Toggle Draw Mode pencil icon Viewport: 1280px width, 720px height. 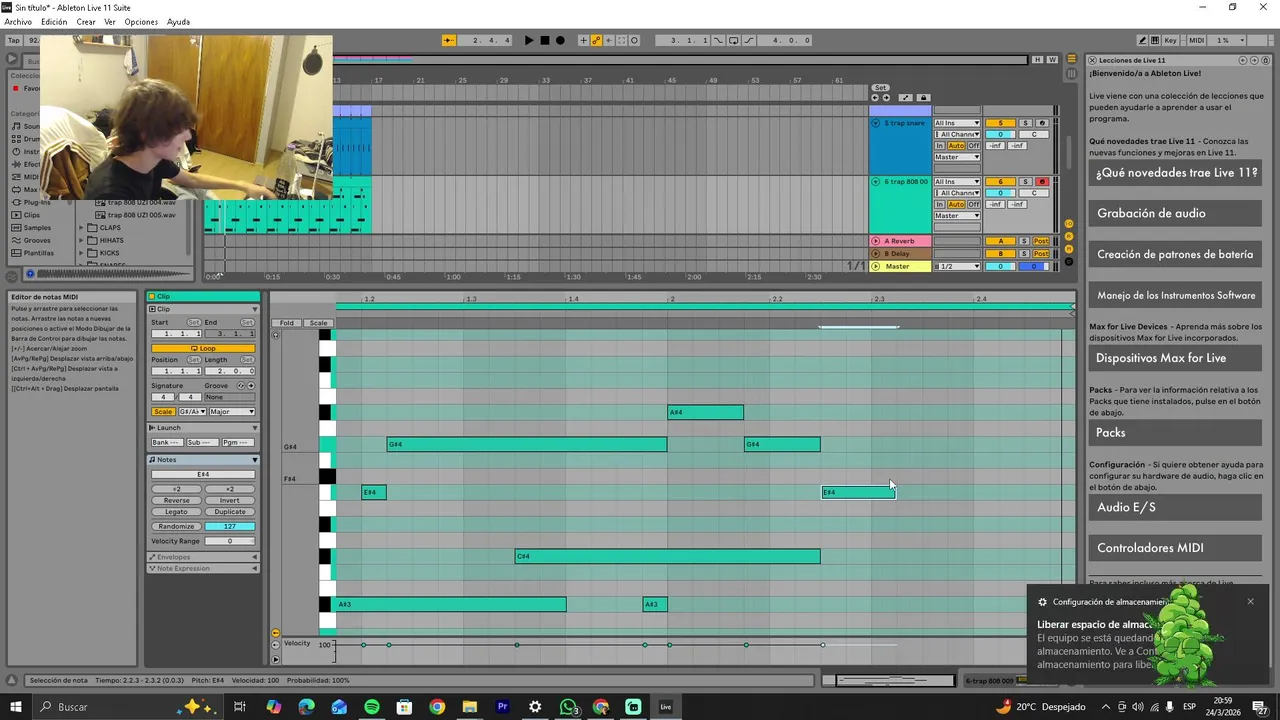(x=1142, y=40)
